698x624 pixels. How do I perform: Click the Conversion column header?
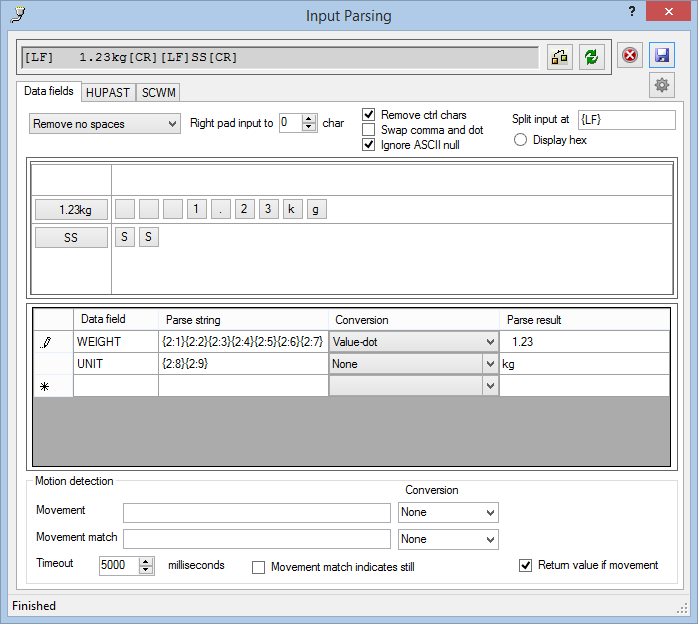pyautogui.click(x=414, y=320)
